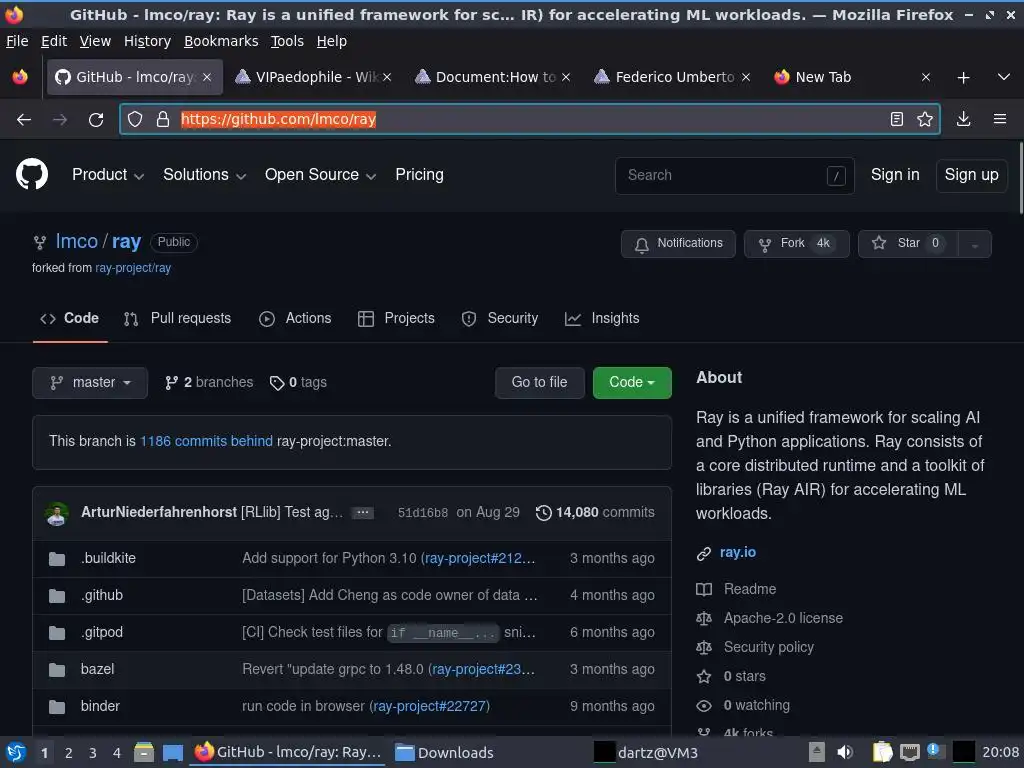Click the Sign in link

[895, 175]
